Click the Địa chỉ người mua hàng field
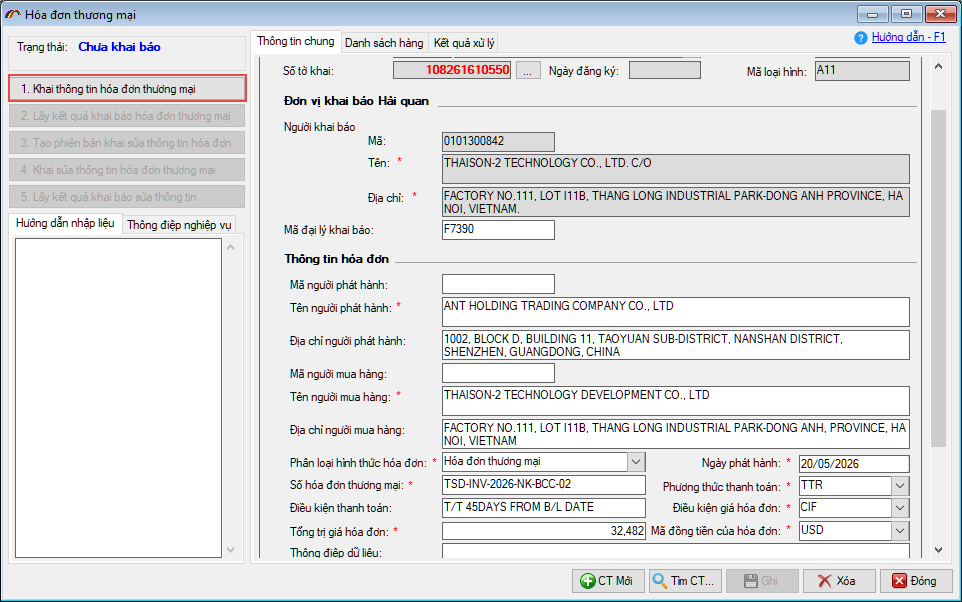The image size is (962, 602). click(675, 434)
